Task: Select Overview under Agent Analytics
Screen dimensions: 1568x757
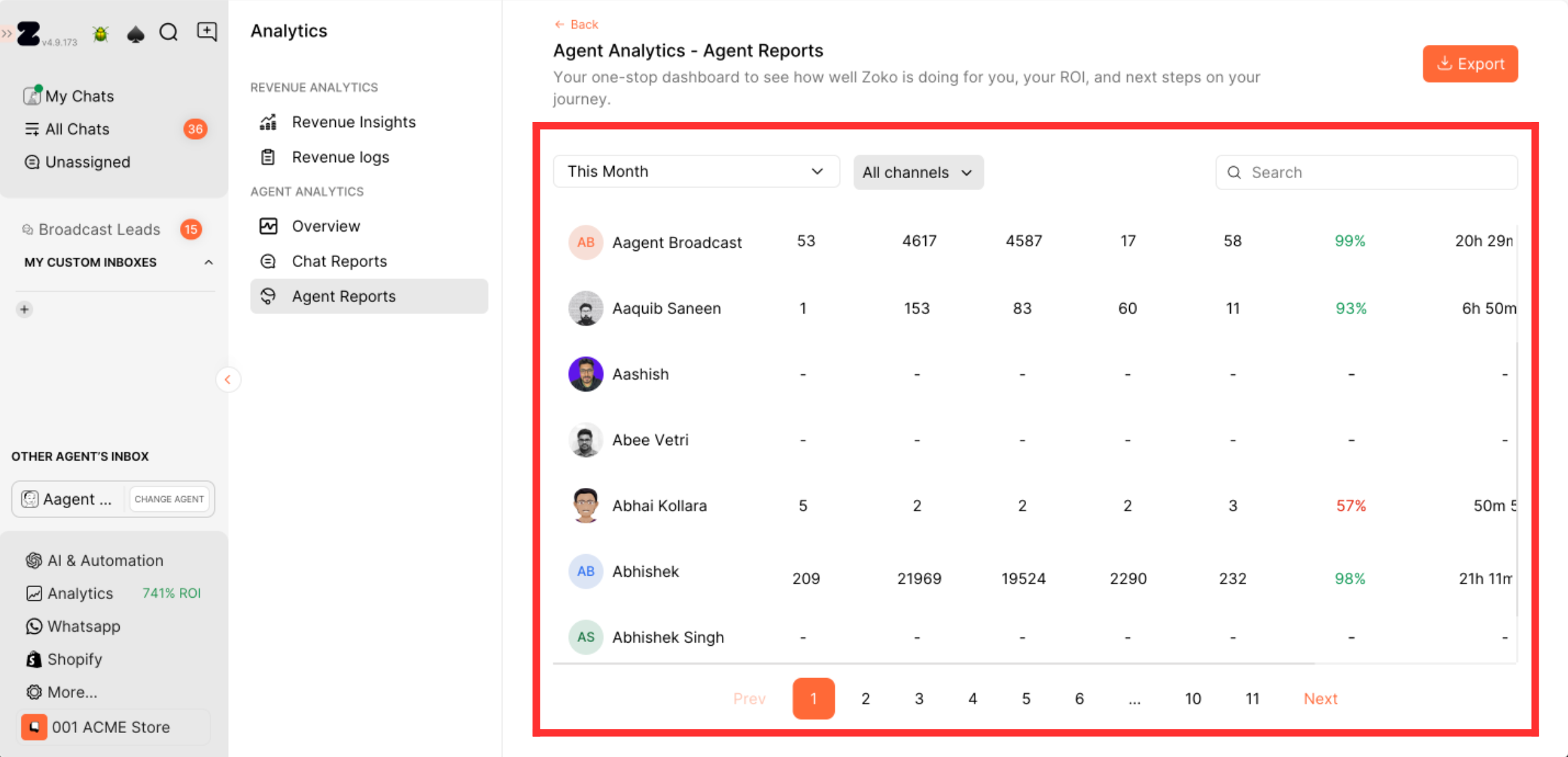Action: (x=326, y=226)
